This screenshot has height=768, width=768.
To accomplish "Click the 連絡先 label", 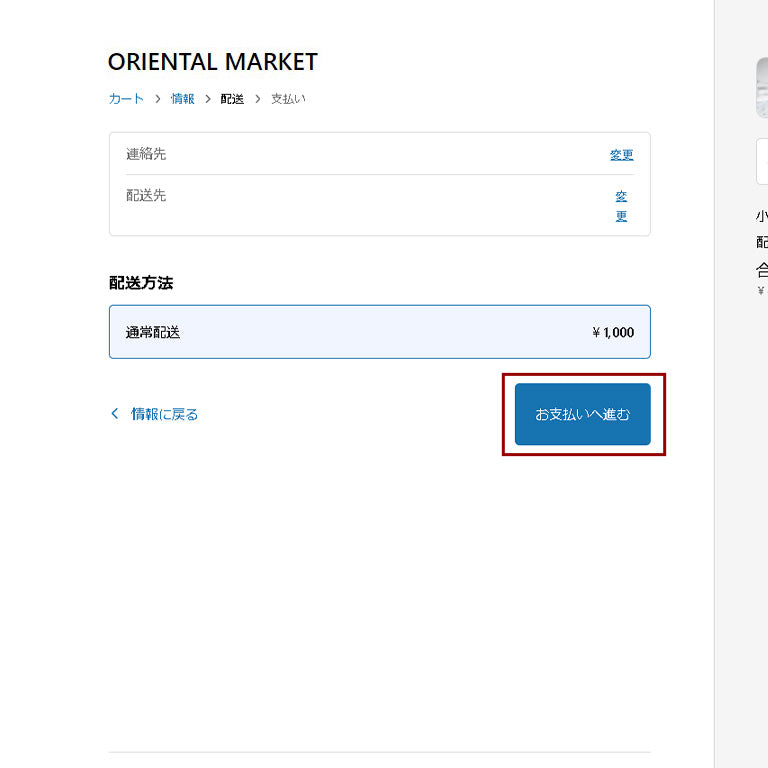I will coord(146,154).
